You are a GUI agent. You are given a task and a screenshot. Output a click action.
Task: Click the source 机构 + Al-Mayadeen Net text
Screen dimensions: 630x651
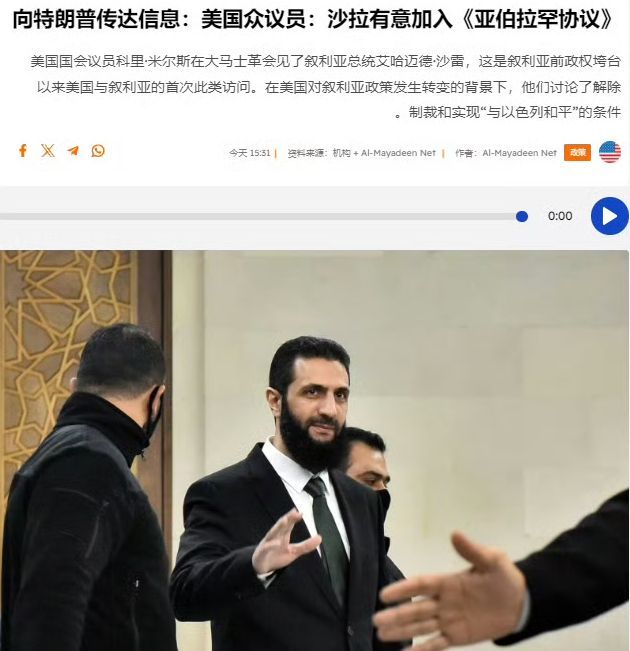pos(384,153)
